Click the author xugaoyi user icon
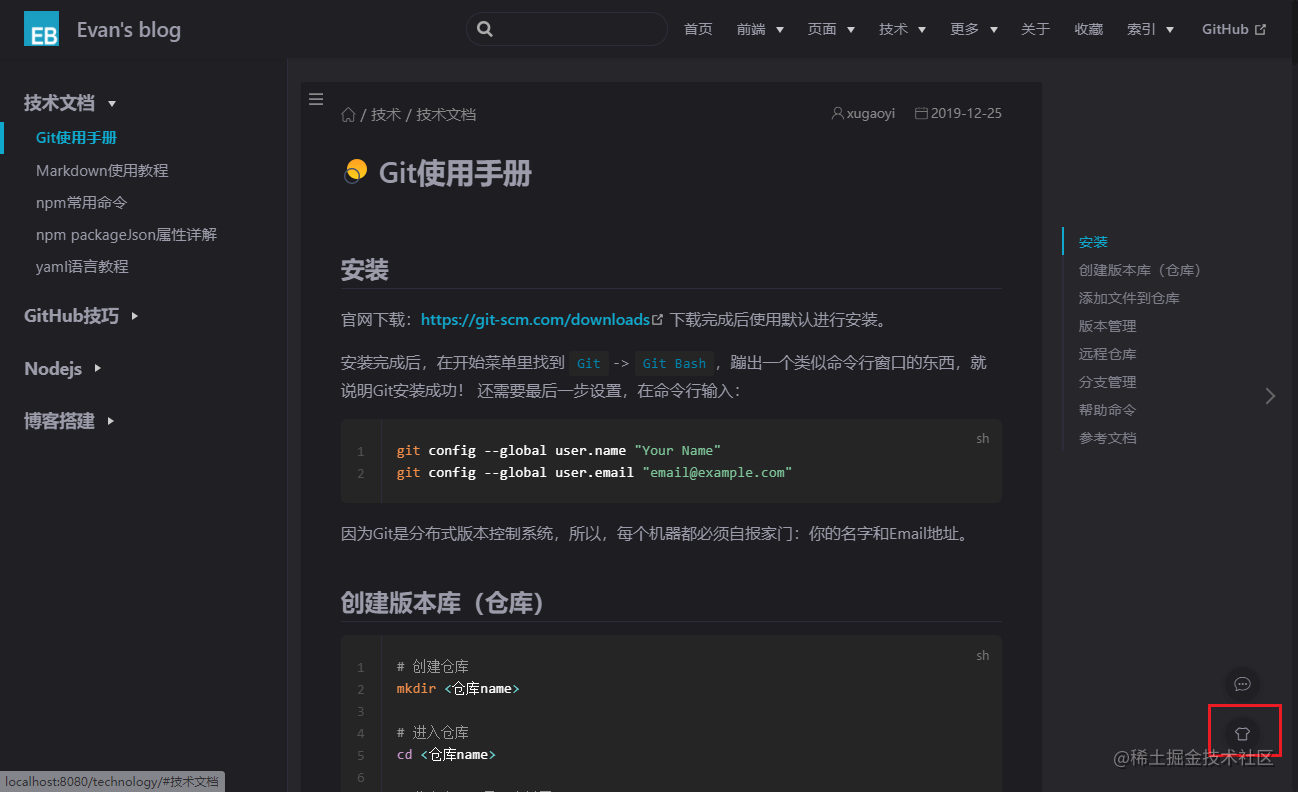Screen dimensions: 1298x792 (x=838, y=113)
